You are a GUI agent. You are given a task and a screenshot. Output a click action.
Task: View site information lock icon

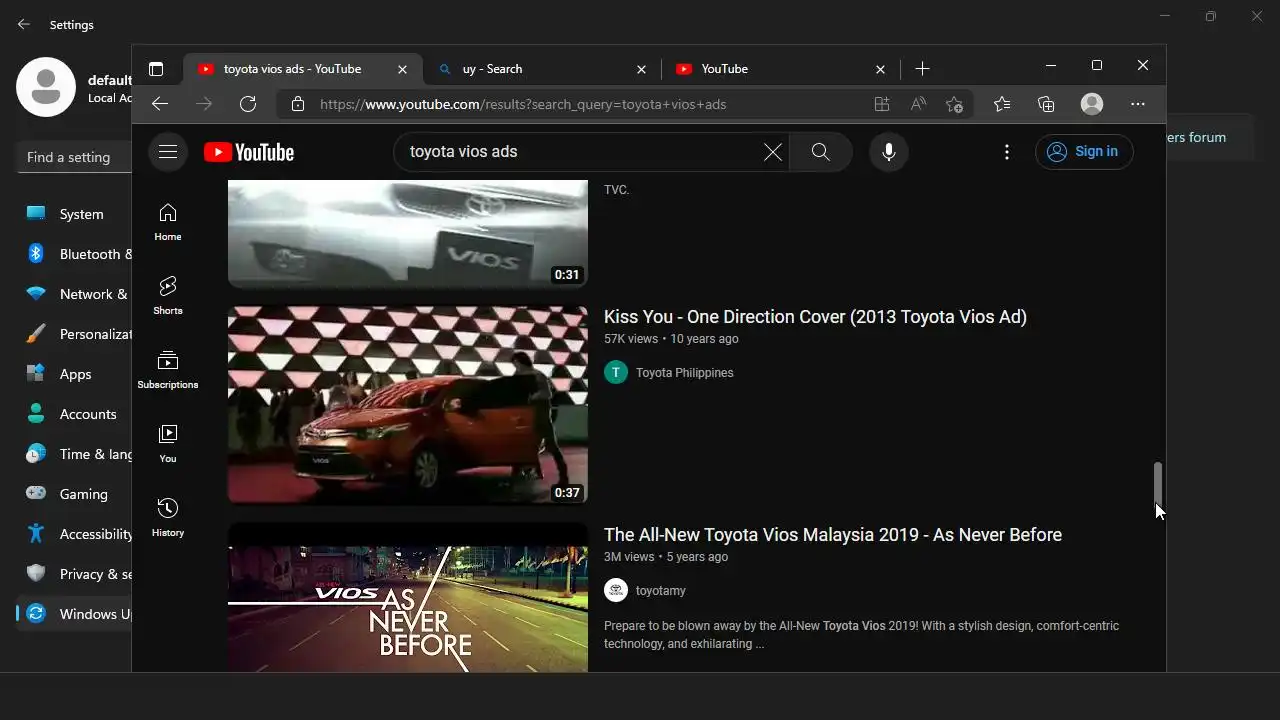[x=297, y=104]
